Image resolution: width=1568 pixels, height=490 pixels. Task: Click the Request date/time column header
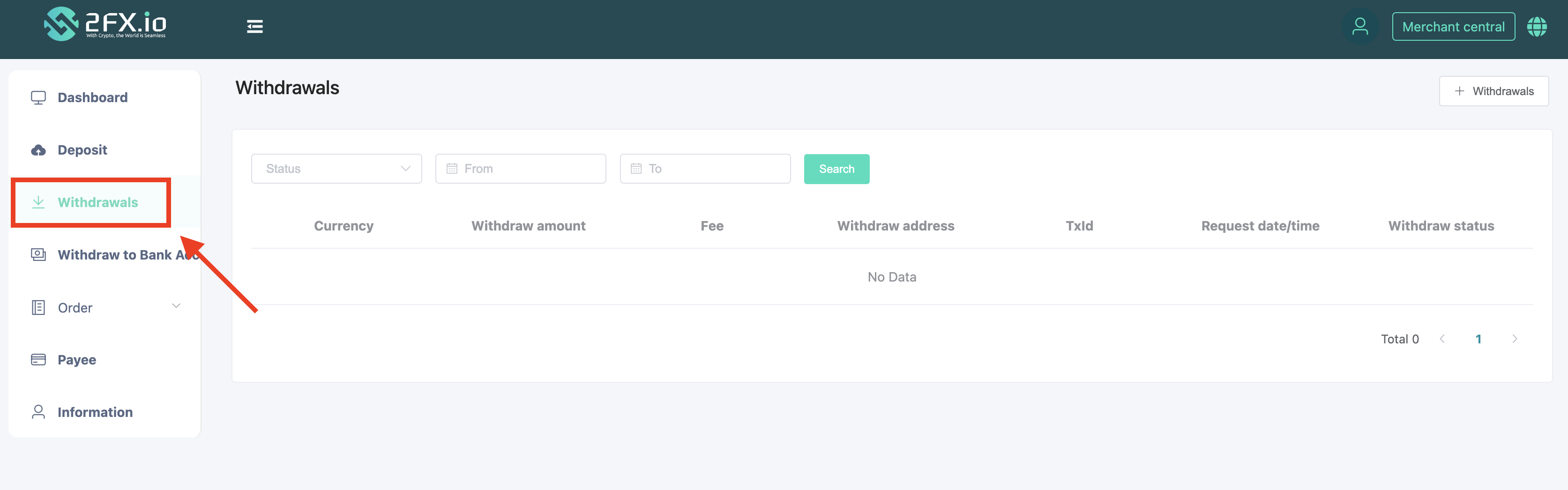point(1260,226)
